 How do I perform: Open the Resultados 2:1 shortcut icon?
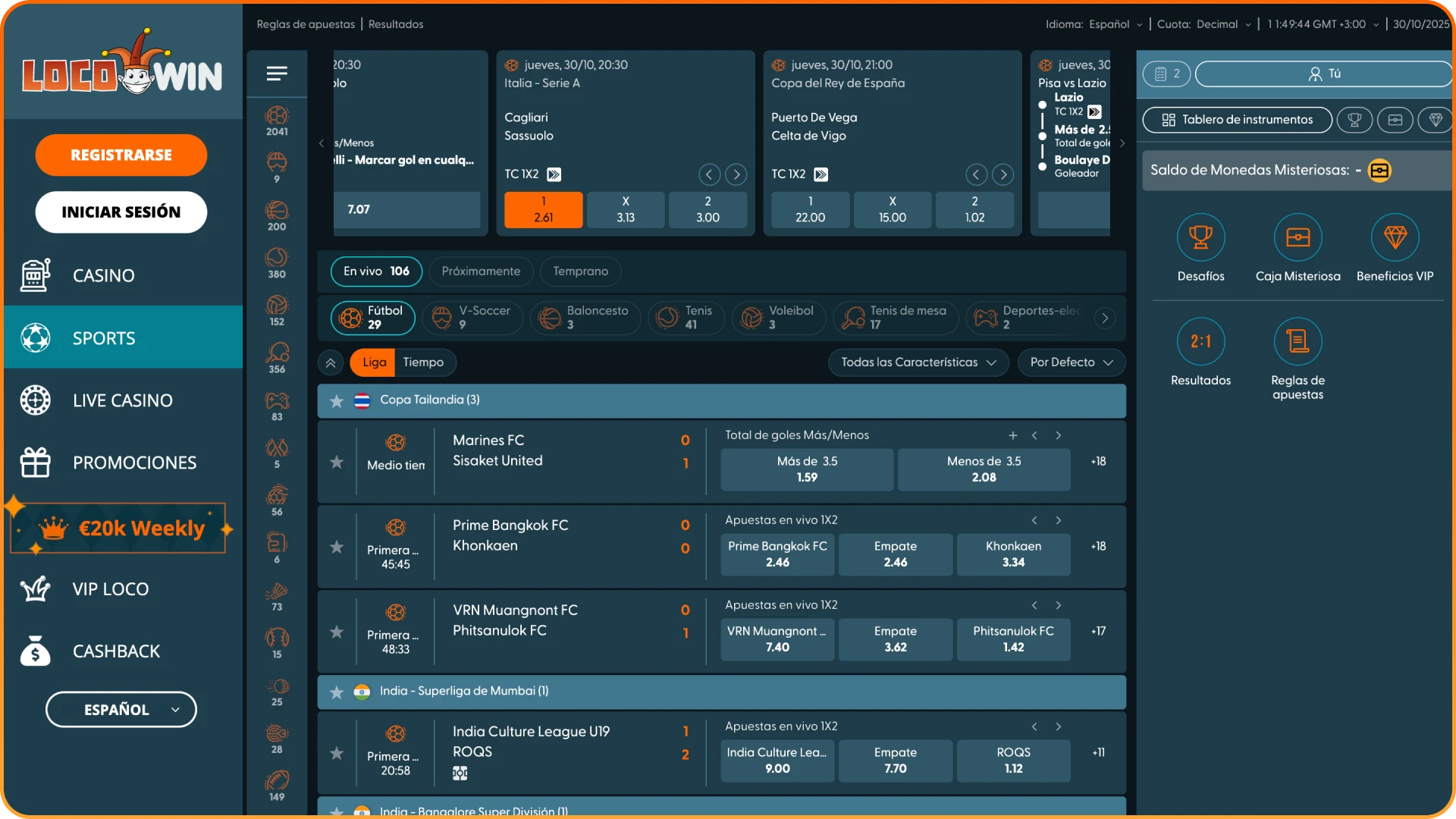pyautogui.click(x=1200, y=341)
